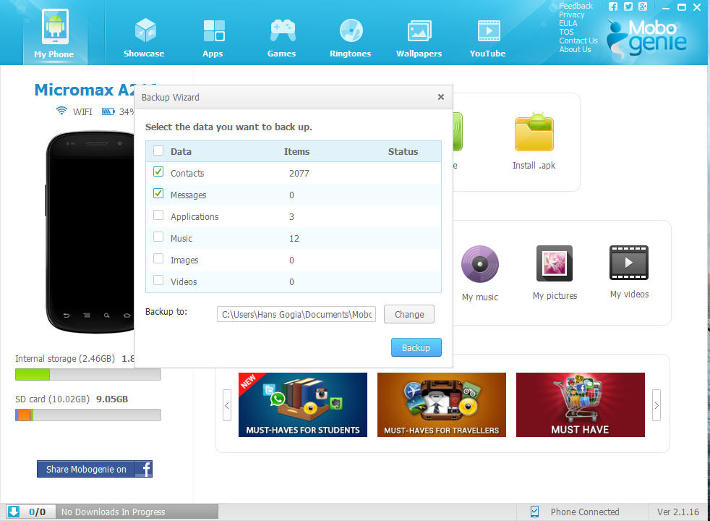Click the phone screen preview image
710x521 pixels.
[92, 232]
